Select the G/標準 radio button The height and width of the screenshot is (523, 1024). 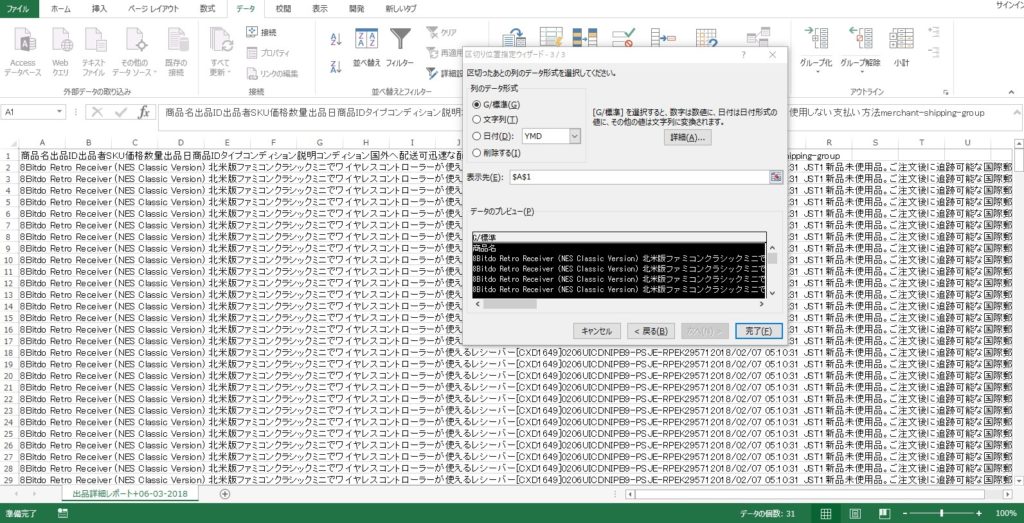tap(476, 104)
